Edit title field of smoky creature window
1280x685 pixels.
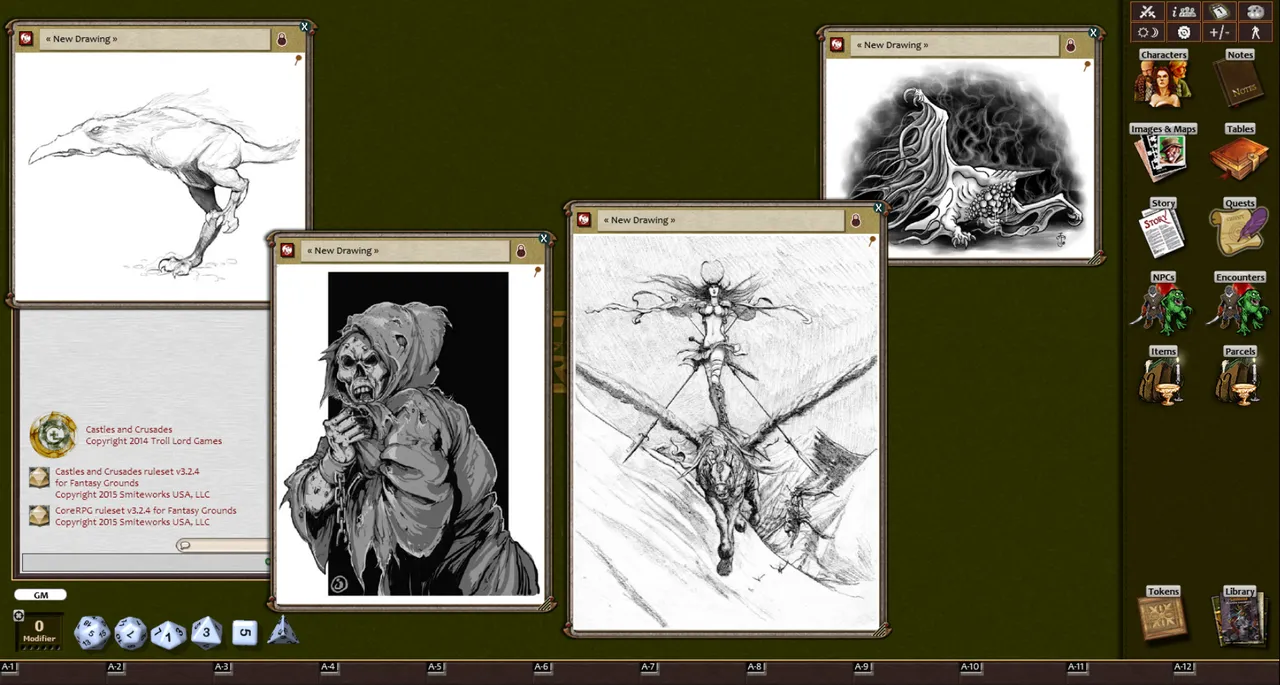[954, 45]
